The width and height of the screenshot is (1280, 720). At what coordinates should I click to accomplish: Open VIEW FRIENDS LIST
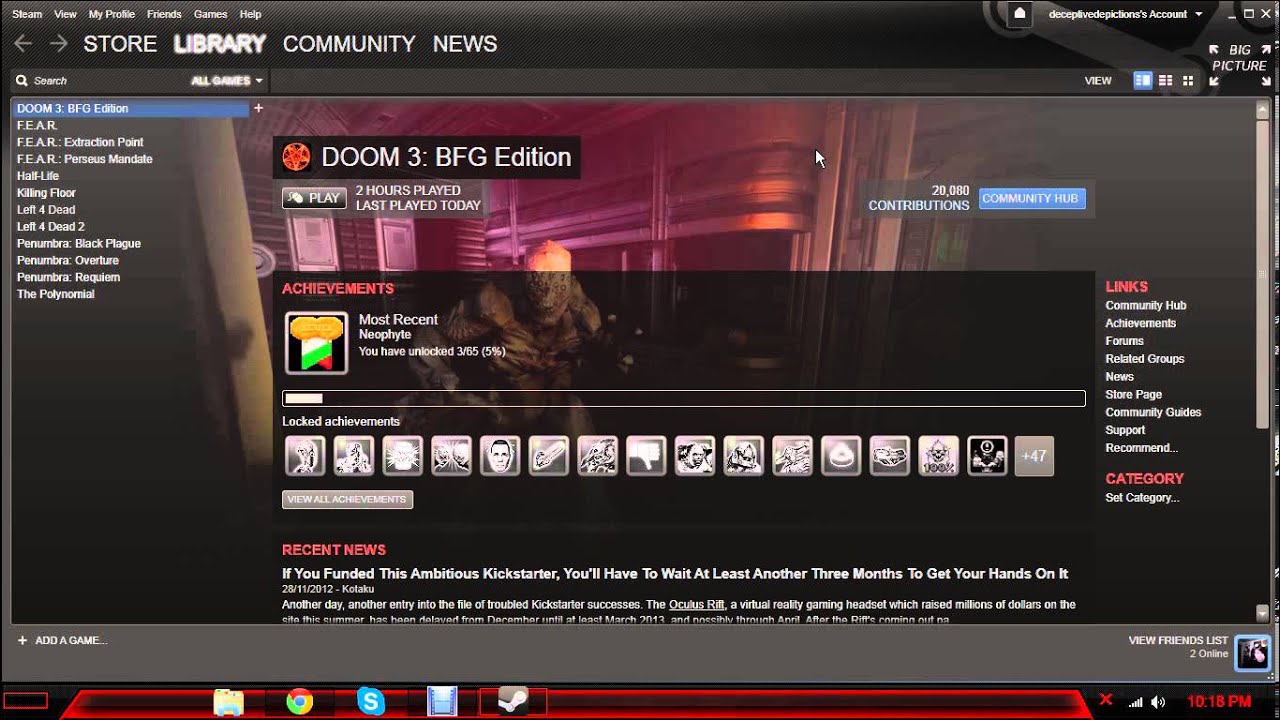(1178, 640)
